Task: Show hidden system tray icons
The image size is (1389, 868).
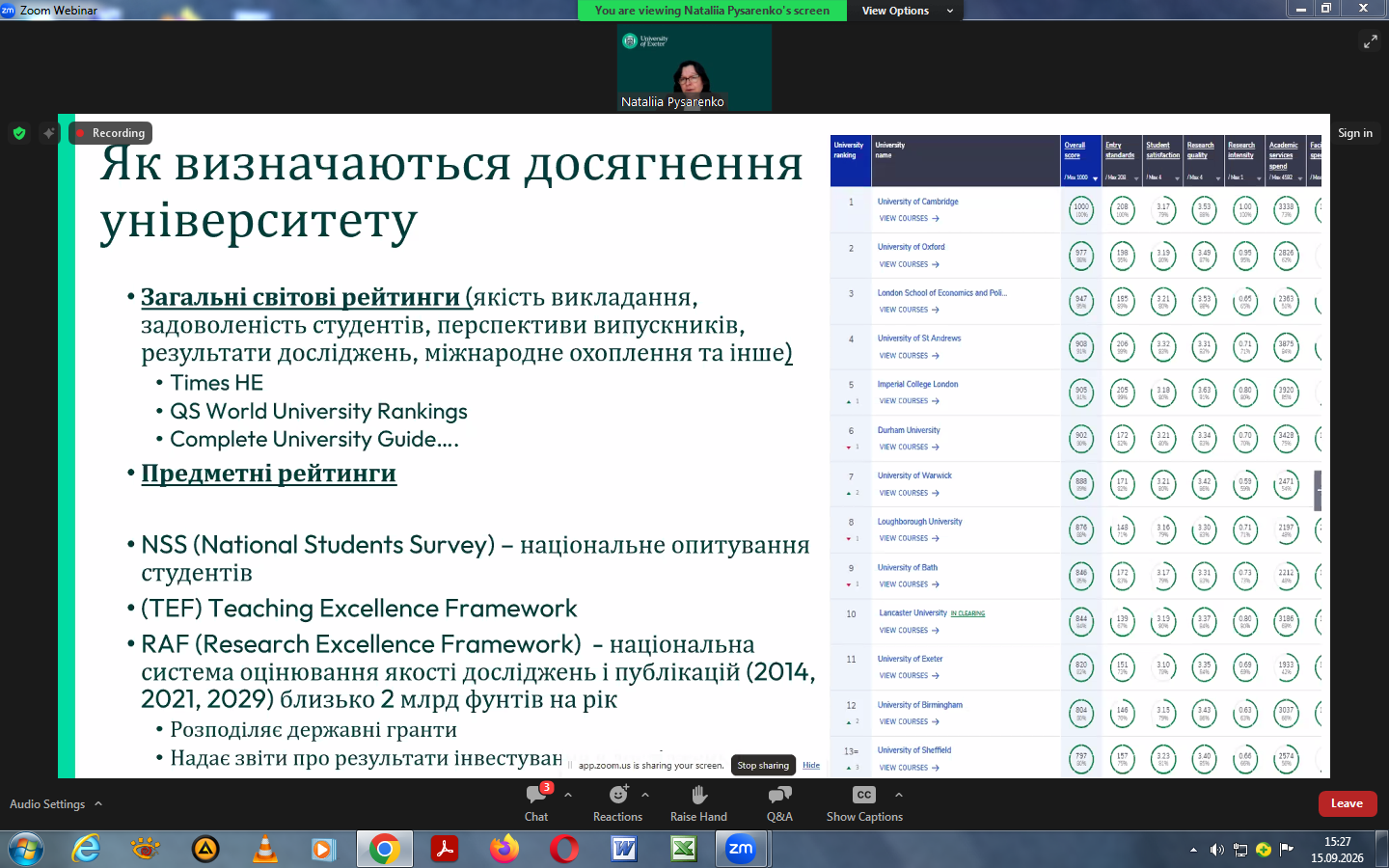Action: (1193, 850)
